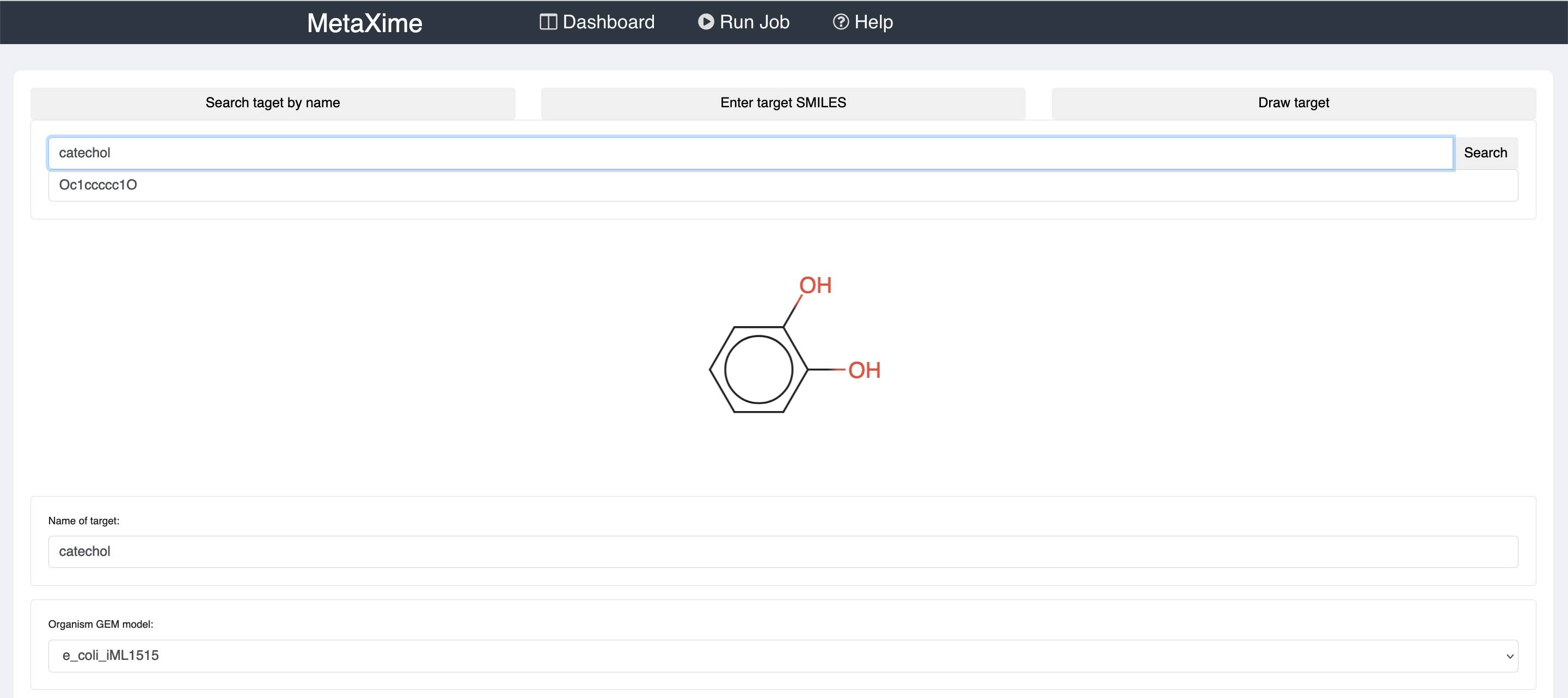Open the Help nav link
1568x698 pixels.
click(862, 22)
